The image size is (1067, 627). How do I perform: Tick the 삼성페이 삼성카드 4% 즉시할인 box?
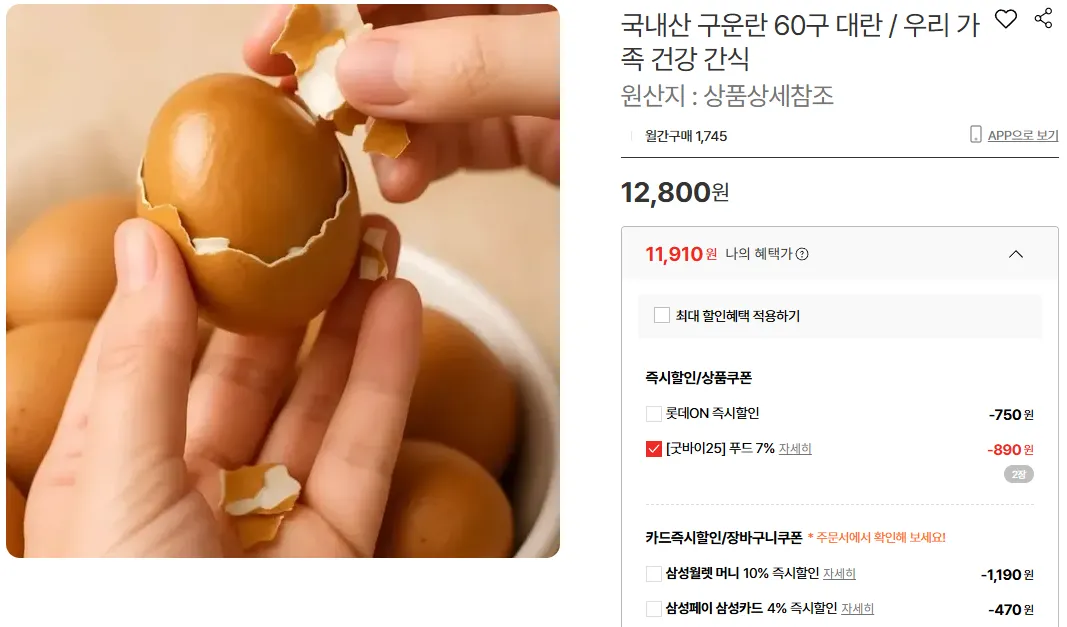point(653,609)
